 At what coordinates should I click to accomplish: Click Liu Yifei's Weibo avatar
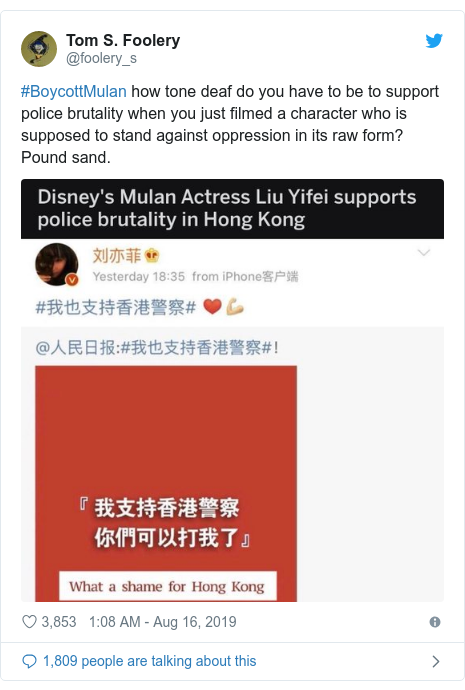57,264
